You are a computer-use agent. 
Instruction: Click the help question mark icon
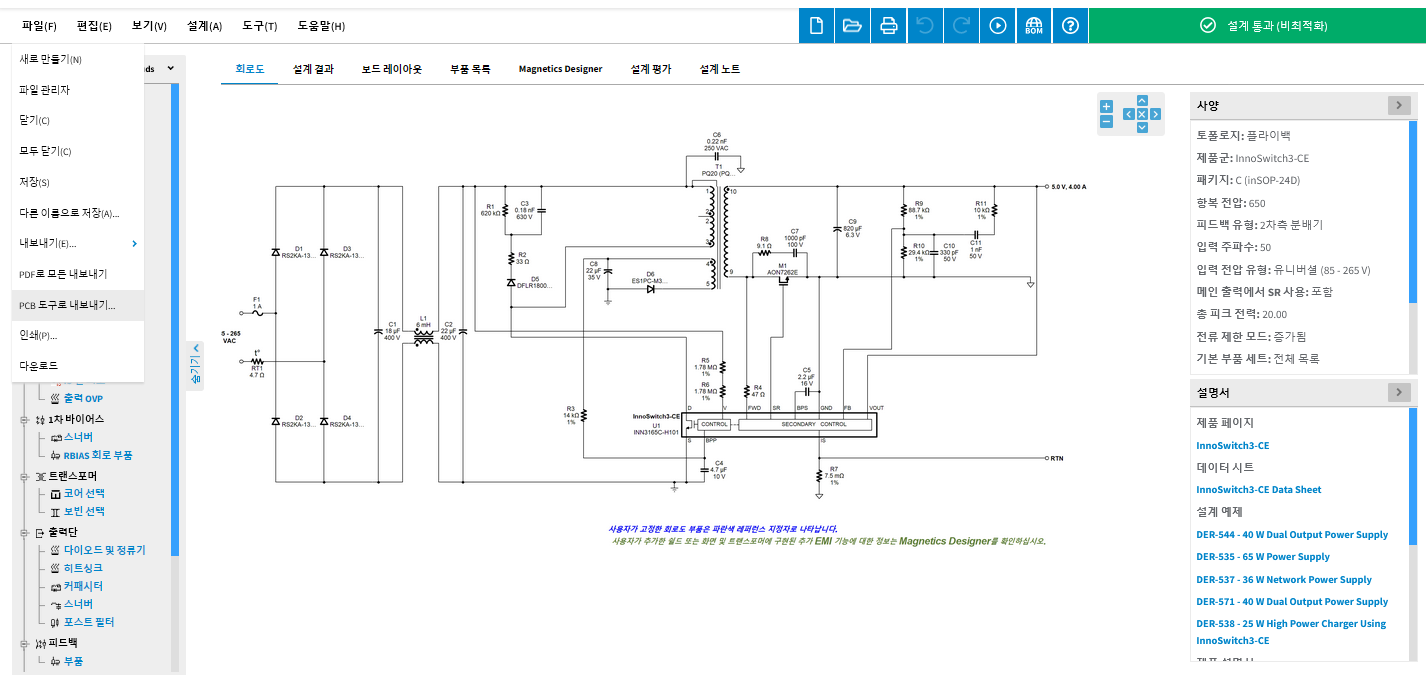coord(1070,26)
